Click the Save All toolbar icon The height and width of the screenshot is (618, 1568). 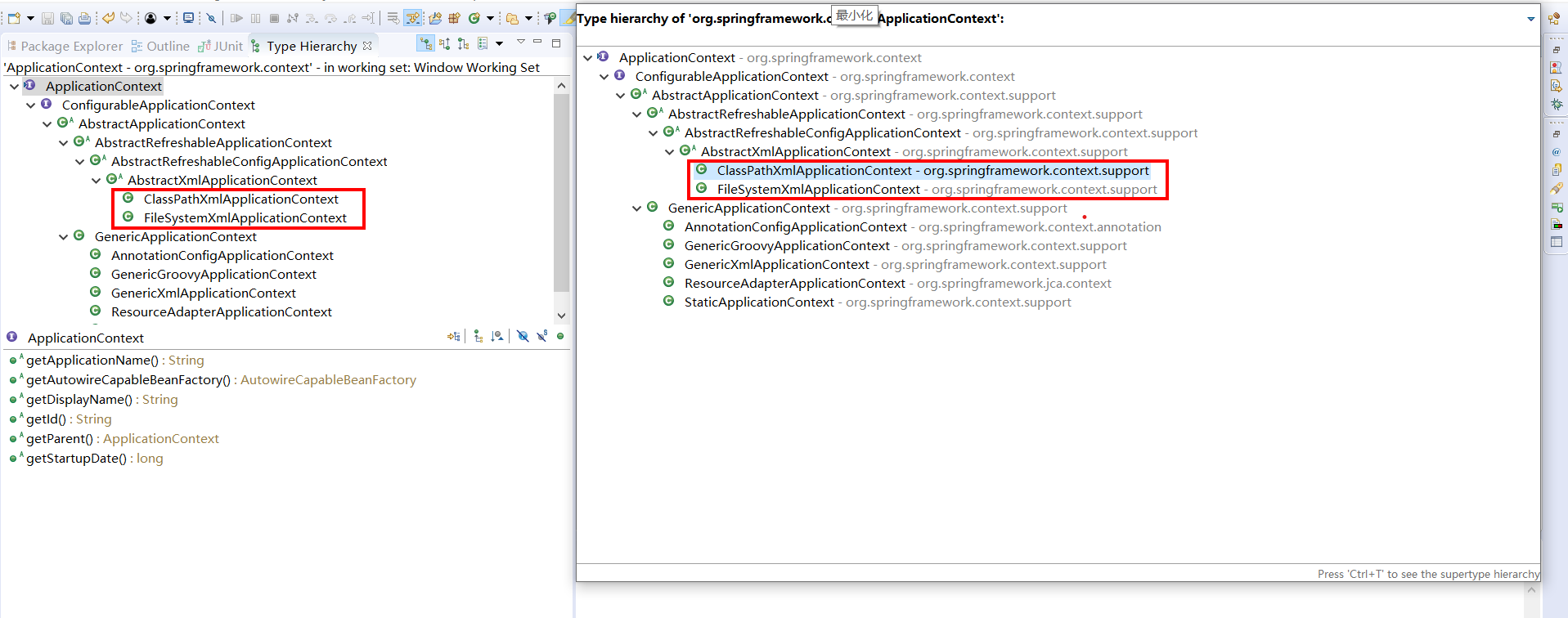point(66,18)
